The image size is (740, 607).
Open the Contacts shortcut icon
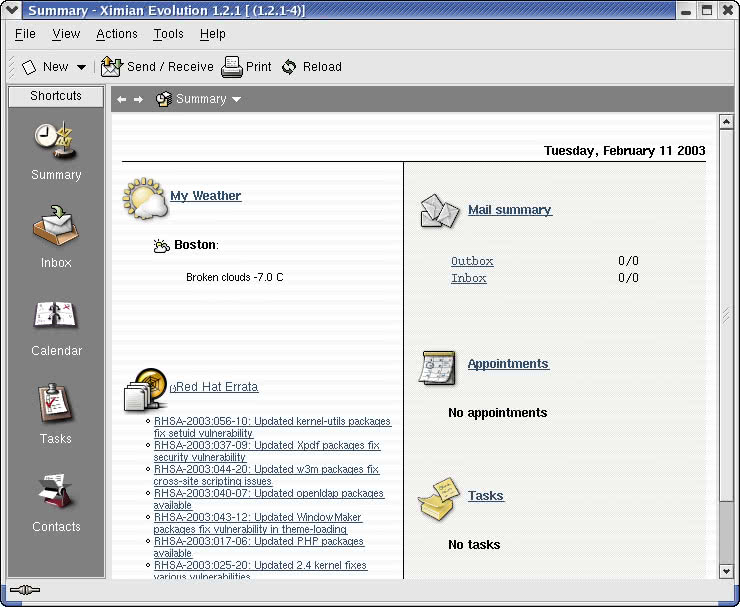(x=56, y=491)
